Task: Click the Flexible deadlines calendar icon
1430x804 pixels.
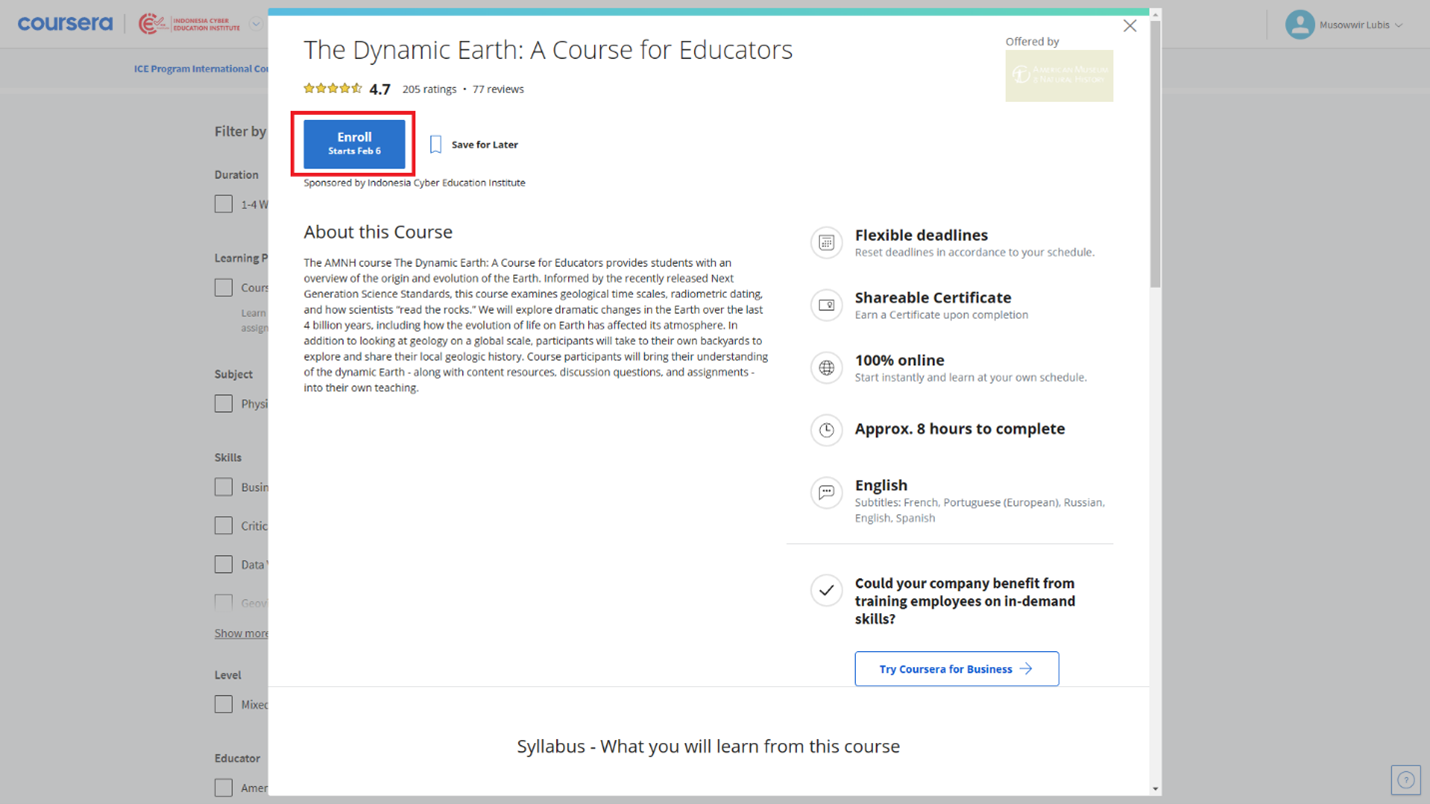Action: (826, 242)
